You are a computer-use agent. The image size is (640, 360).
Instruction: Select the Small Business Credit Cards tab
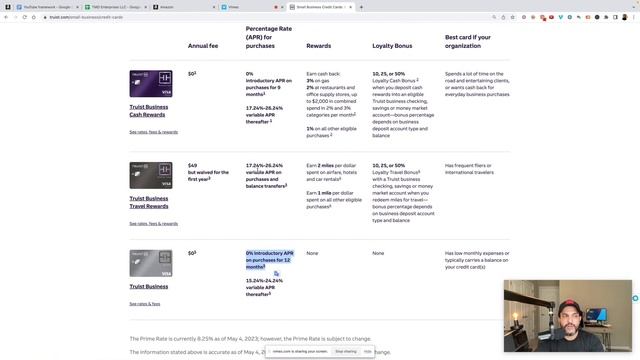[x=320, y=7]
